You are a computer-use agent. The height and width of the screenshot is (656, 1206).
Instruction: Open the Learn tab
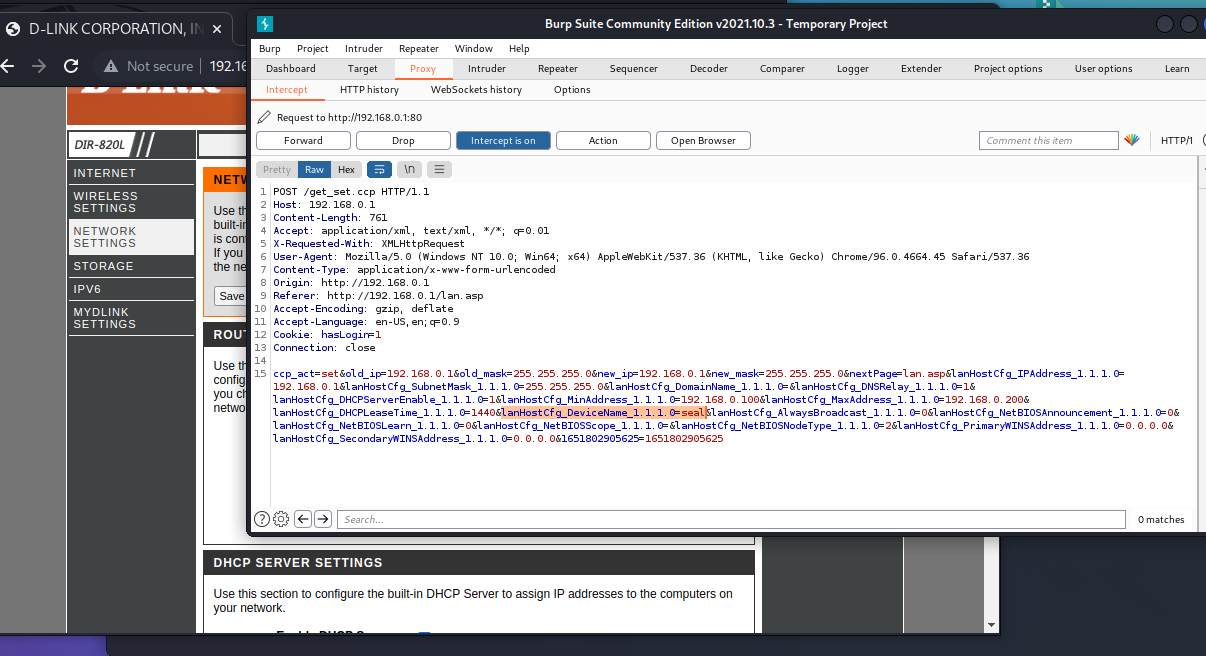[x=1177, y=69]
